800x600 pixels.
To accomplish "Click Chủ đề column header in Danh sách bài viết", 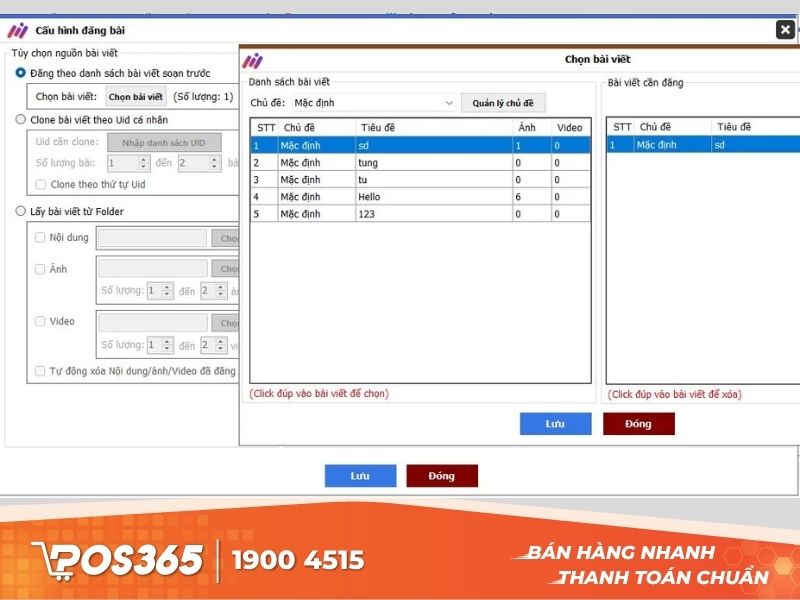I will pos(317,128).
